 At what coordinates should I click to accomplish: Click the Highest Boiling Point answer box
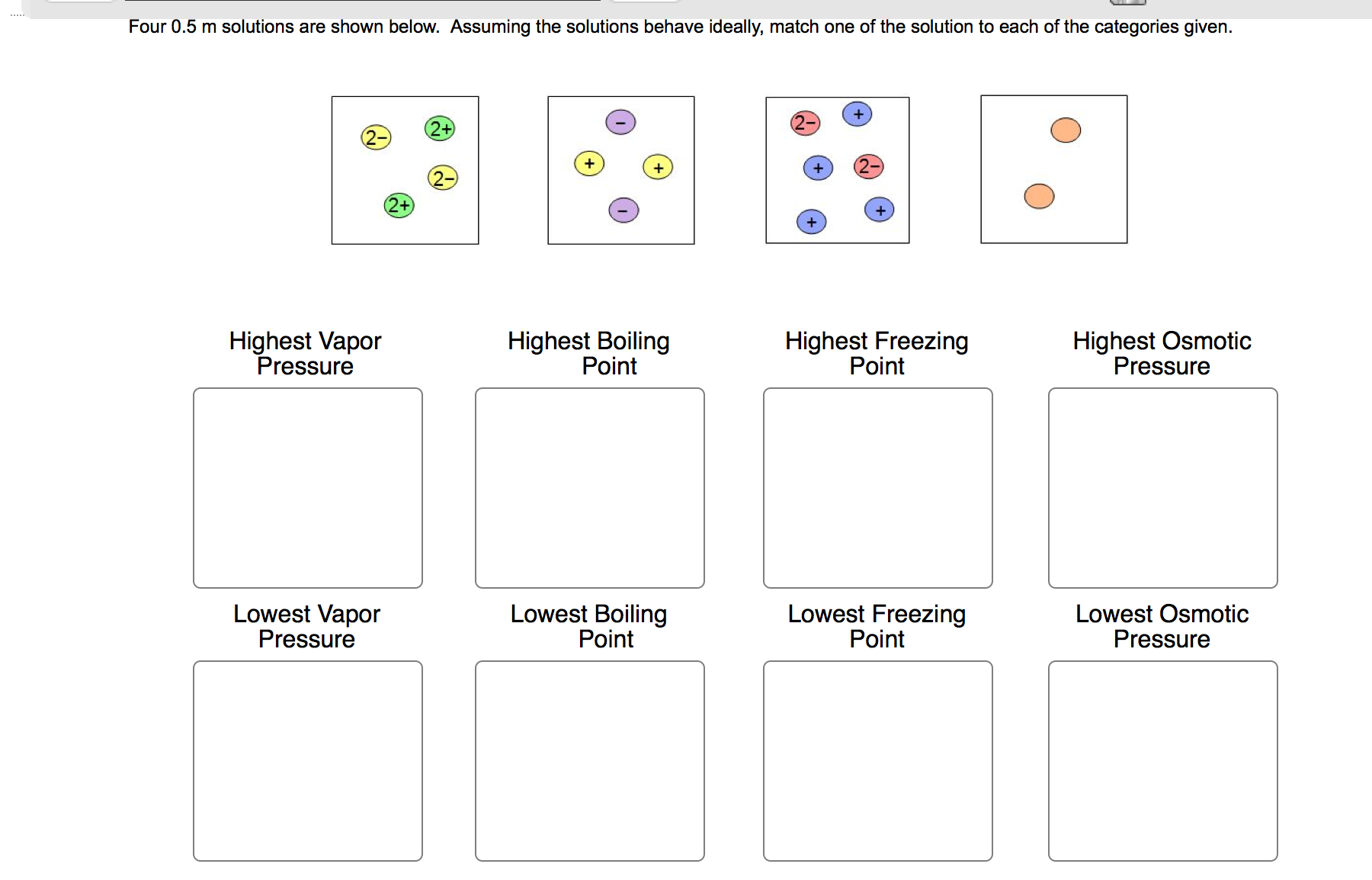[x=589, y=487]
